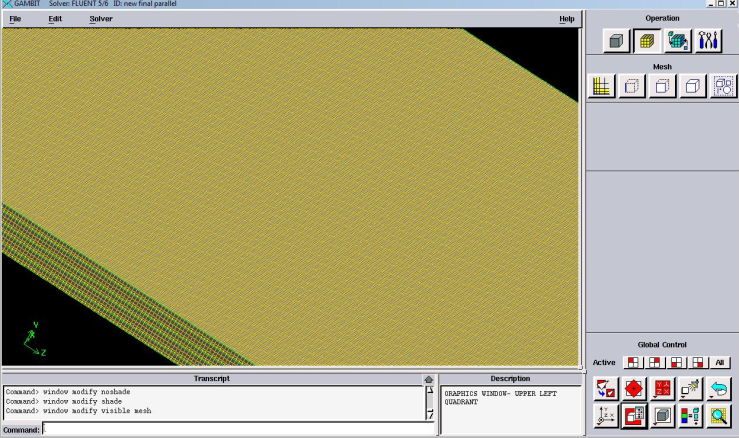Select the Boundary Layer mesh tool

602,87
